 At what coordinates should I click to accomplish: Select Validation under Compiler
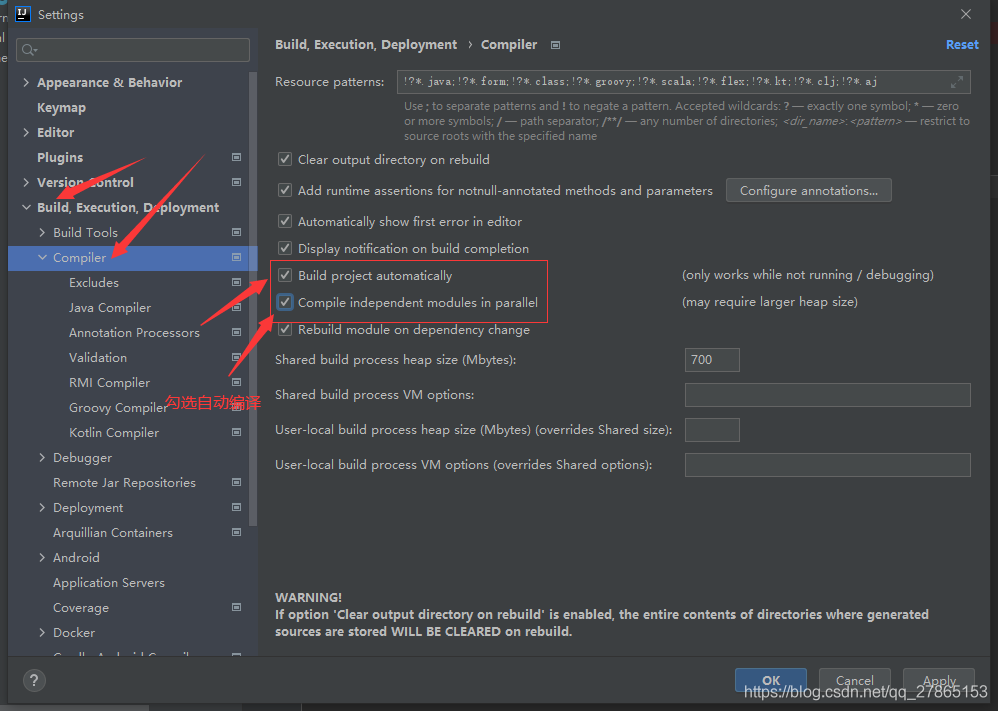tap(98, 358)
